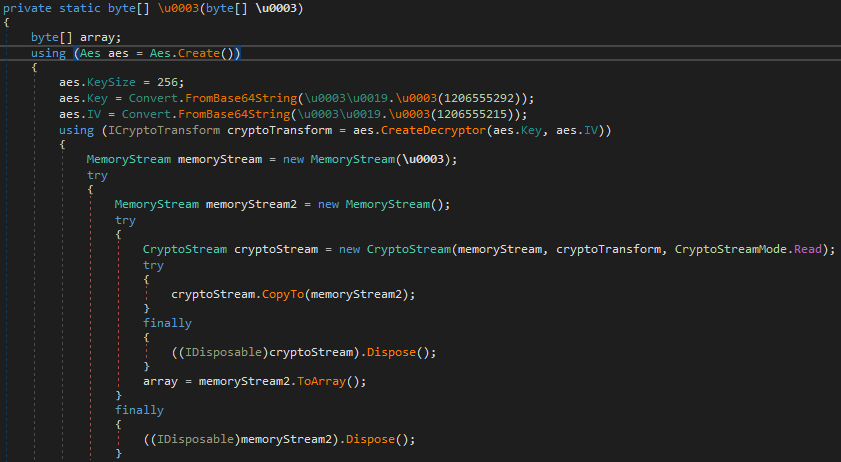Image resolution: width=841 pixels, height=462 pixels.
Task: Click 'Dispose' on the cryptoStream cast line
Action: [391, 353]
